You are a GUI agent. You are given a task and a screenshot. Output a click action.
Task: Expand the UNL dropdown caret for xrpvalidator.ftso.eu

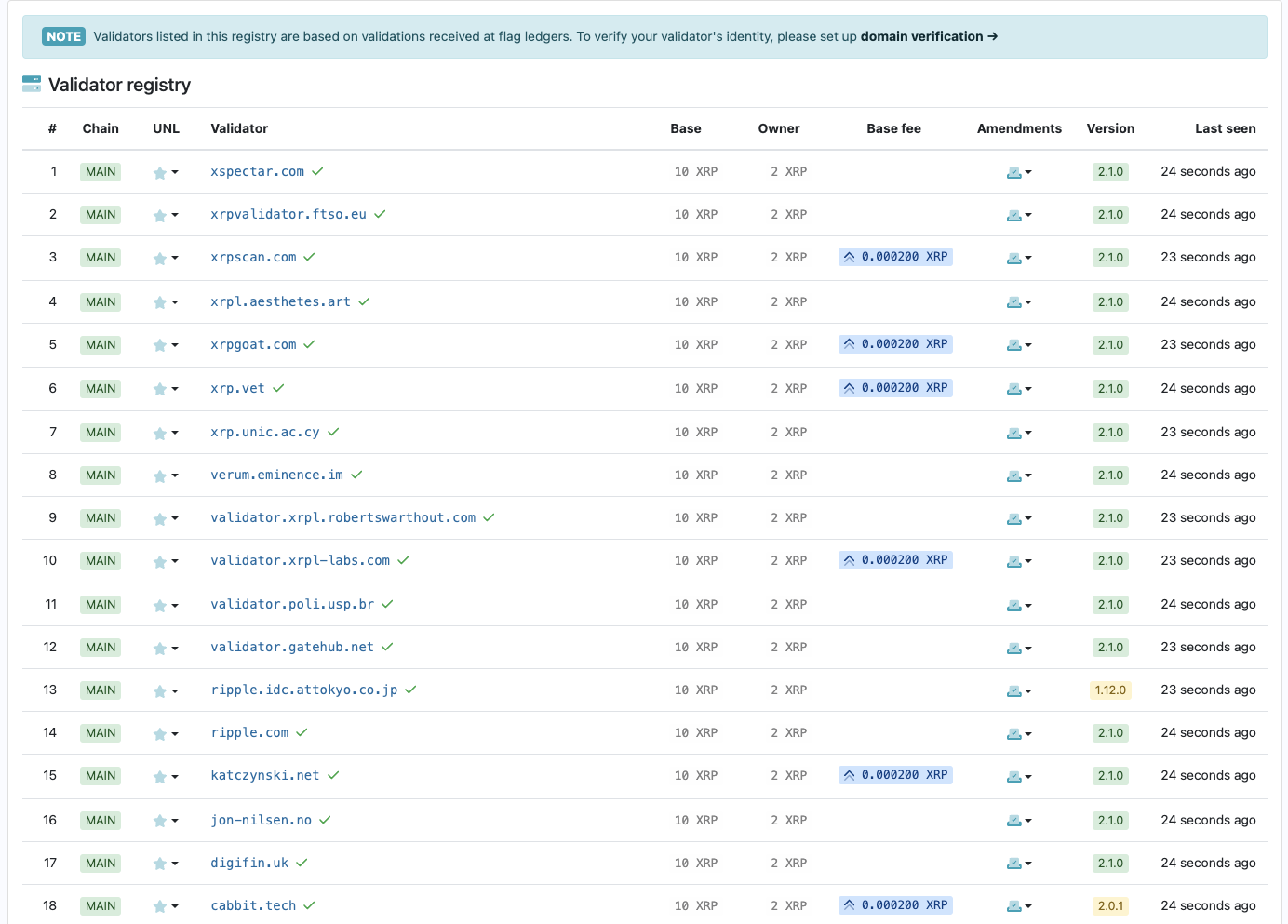click(175, 216)
